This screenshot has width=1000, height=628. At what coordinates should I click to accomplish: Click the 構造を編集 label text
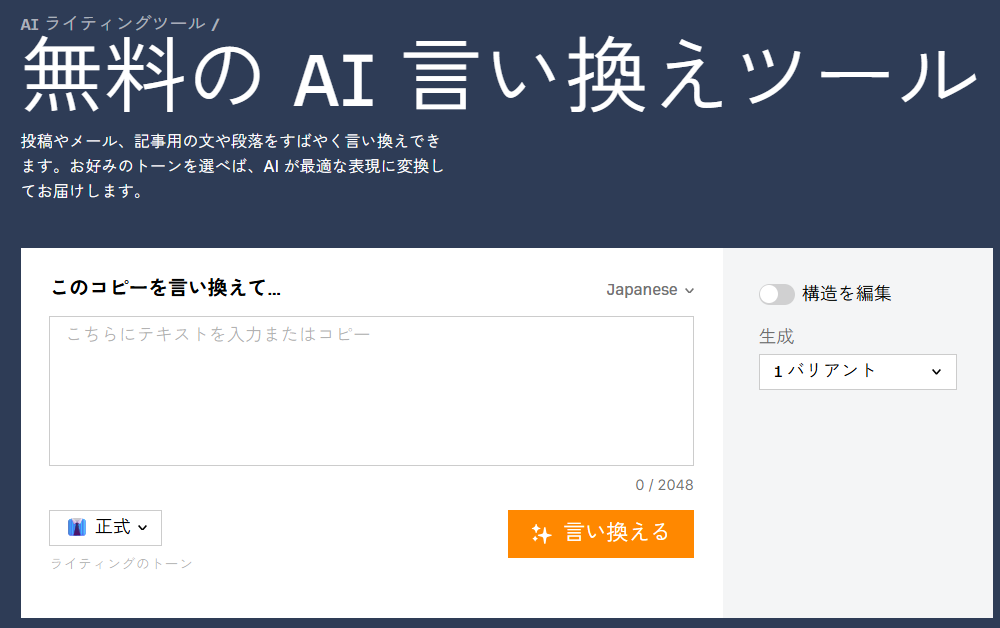(x=846, y=293)
